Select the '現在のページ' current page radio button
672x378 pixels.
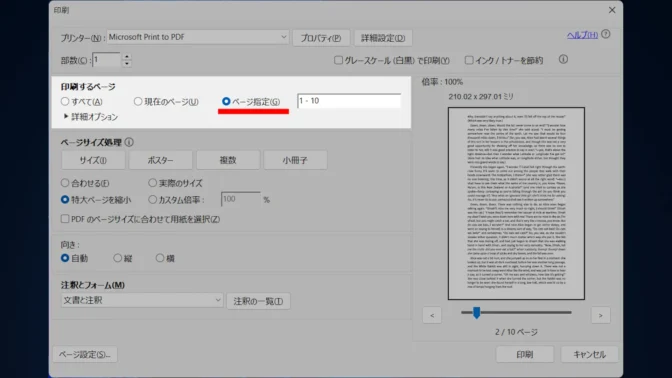[x=138, y=102]
